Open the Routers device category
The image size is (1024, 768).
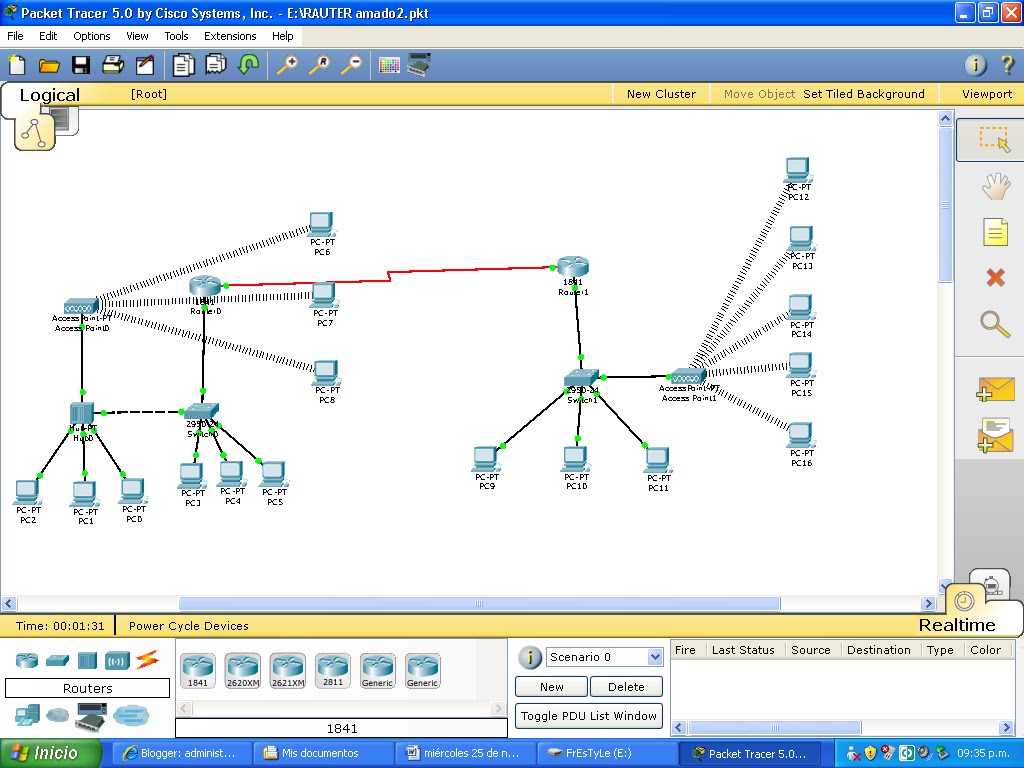coord(25,658)
